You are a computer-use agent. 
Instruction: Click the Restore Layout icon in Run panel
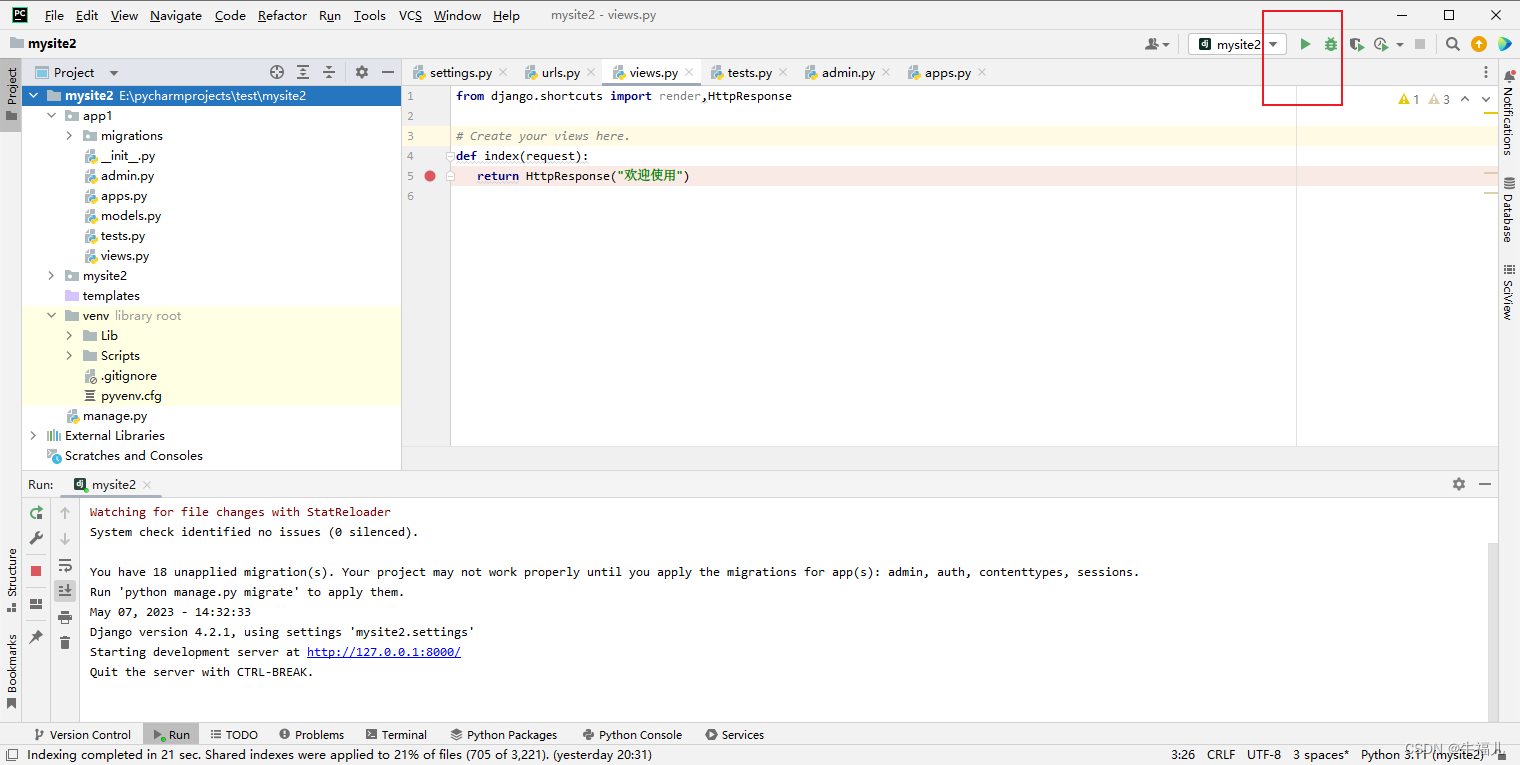pyautogui.click(x=36, y=604)
